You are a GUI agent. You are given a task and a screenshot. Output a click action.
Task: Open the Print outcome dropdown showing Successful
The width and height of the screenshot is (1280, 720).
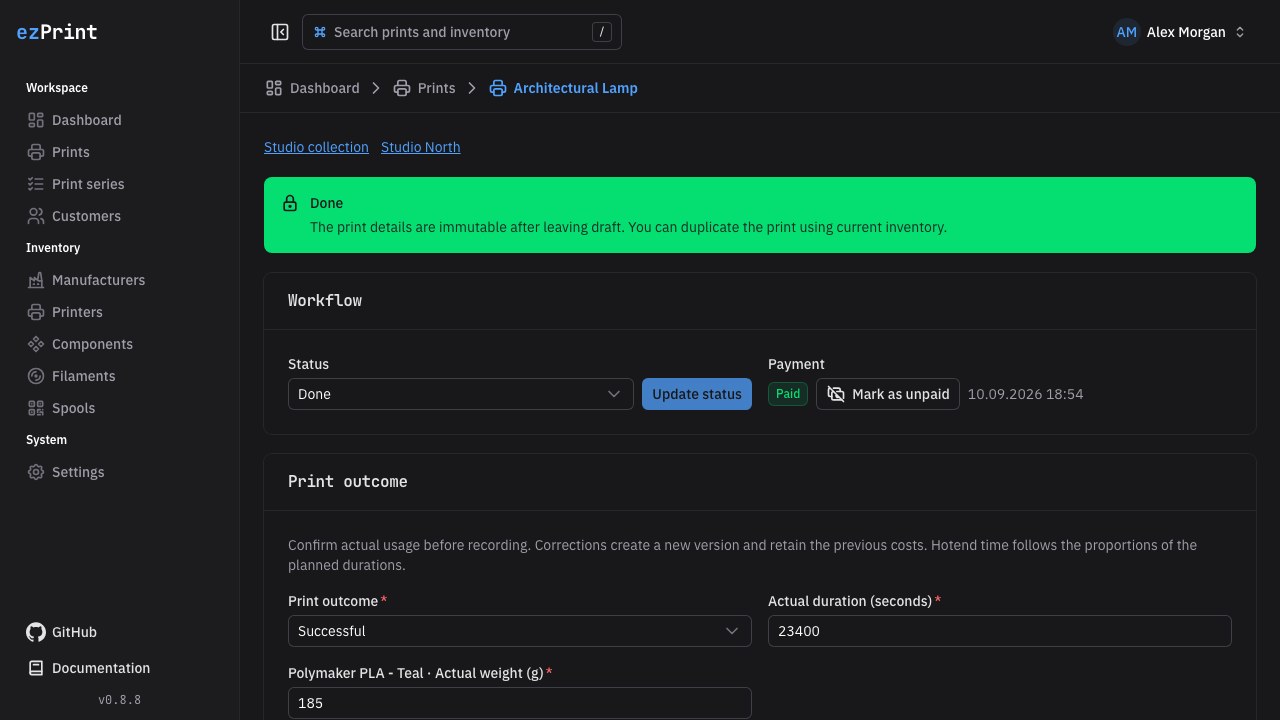tap(520, 631)
